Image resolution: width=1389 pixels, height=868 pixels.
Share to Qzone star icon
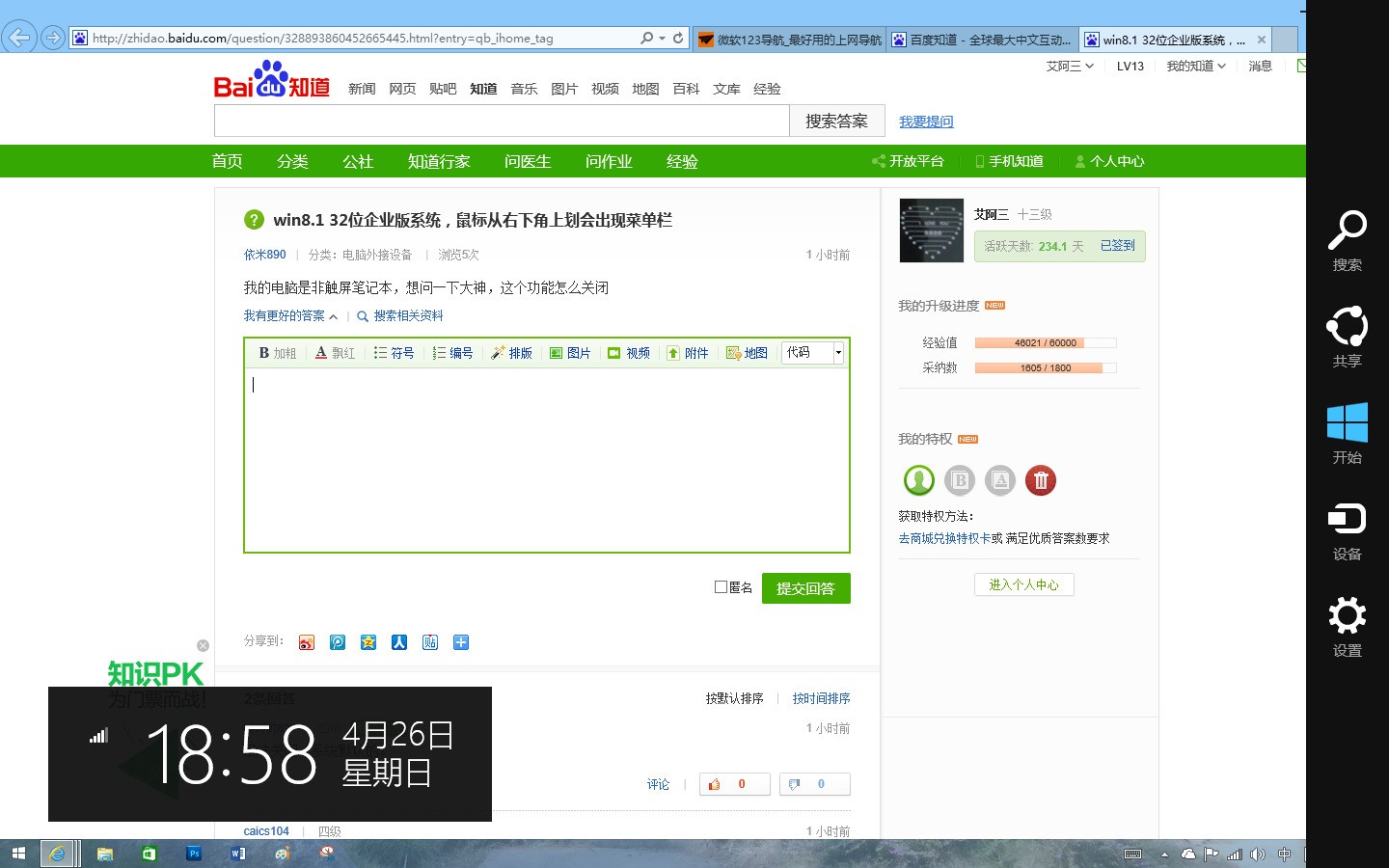click(x=368, y=642)
